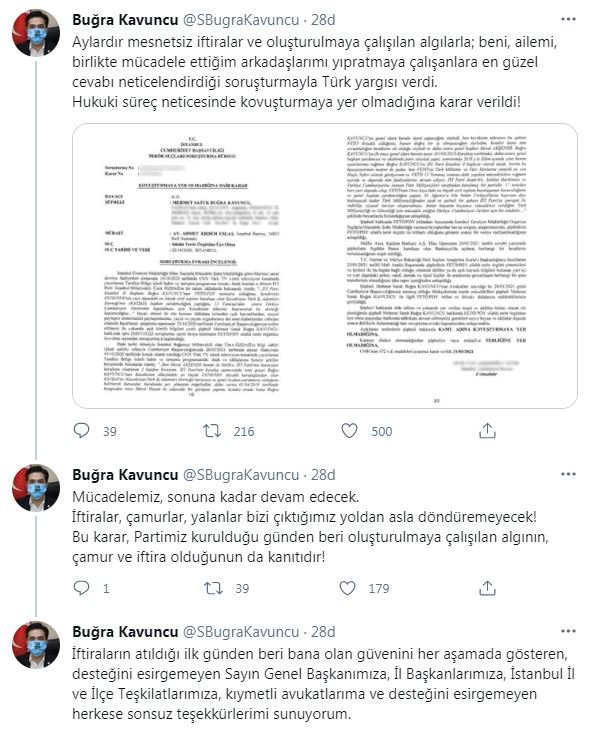Screen dimensions: 600x731
Task: Like the tweet with 179 likes
Action: [347, 588]
